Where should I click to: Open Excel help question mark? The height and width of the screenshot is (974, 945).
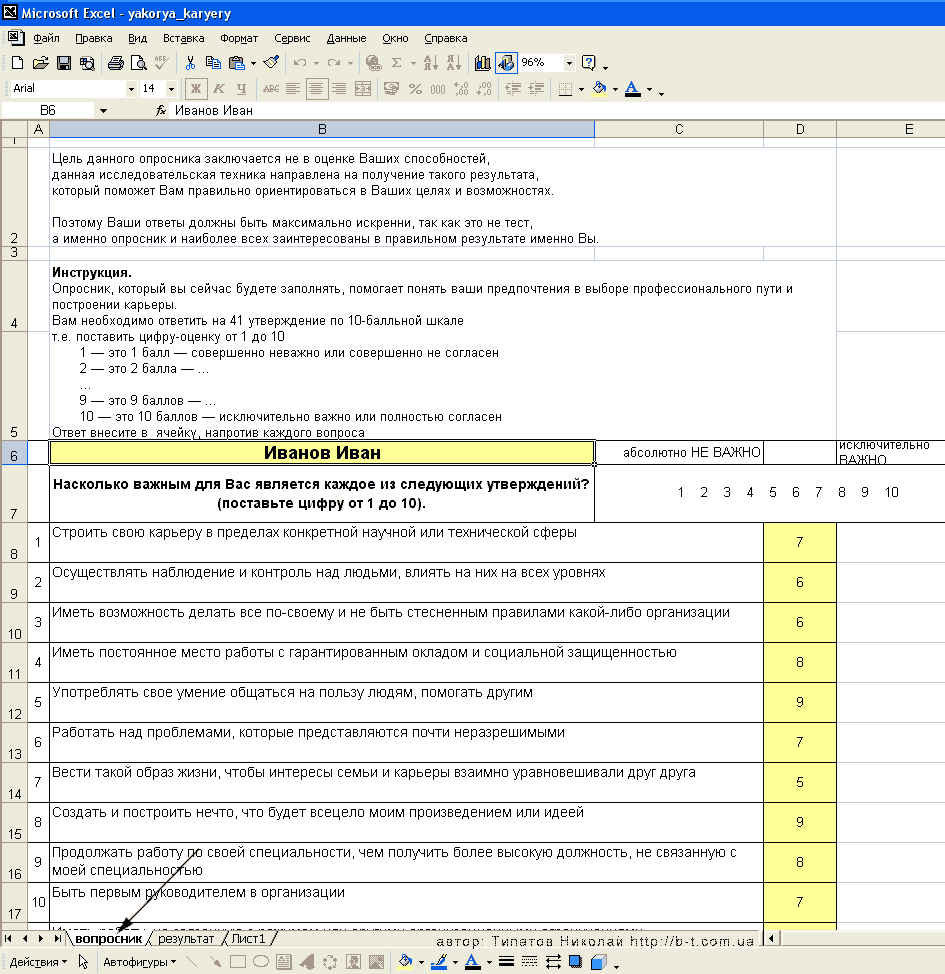pos(588,63)
